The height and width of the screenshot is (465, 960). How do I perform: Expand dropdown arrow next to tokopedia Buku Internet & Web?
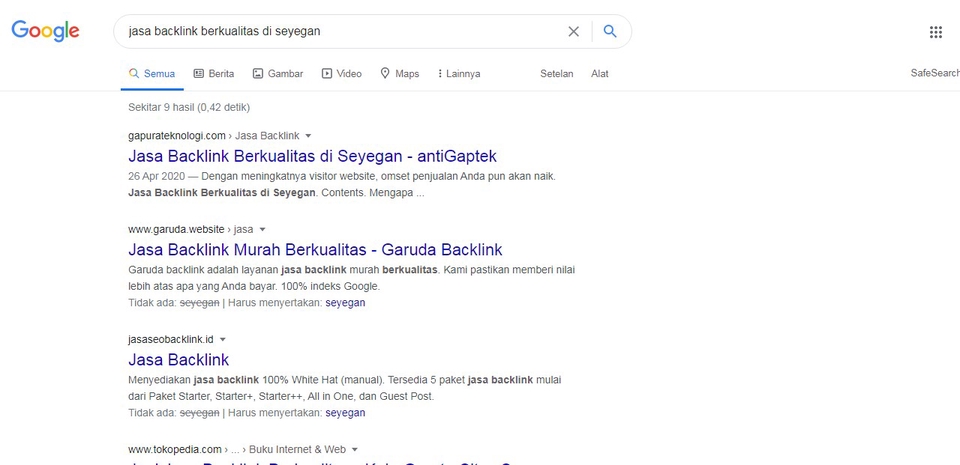(x=354, y=450)
